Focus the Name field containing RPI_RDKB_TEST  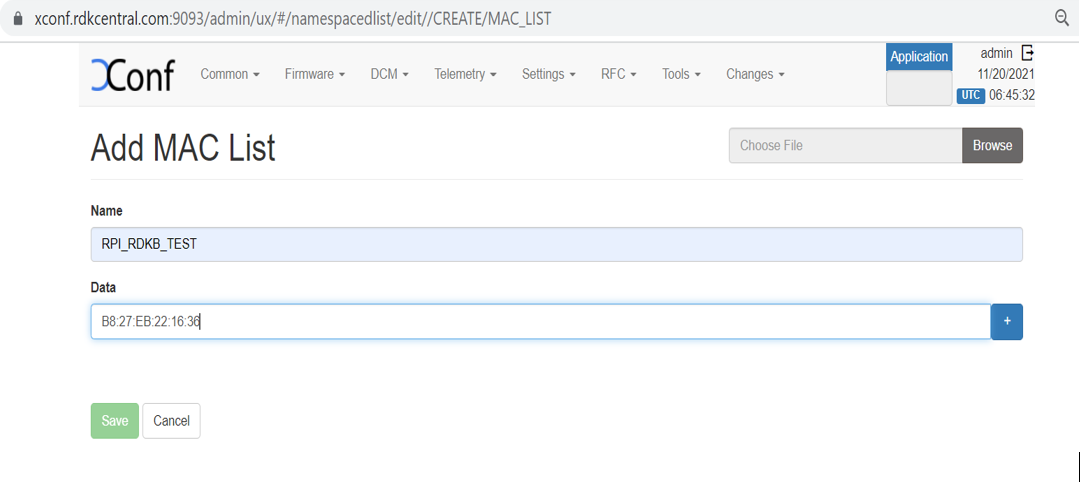[556, 244]
